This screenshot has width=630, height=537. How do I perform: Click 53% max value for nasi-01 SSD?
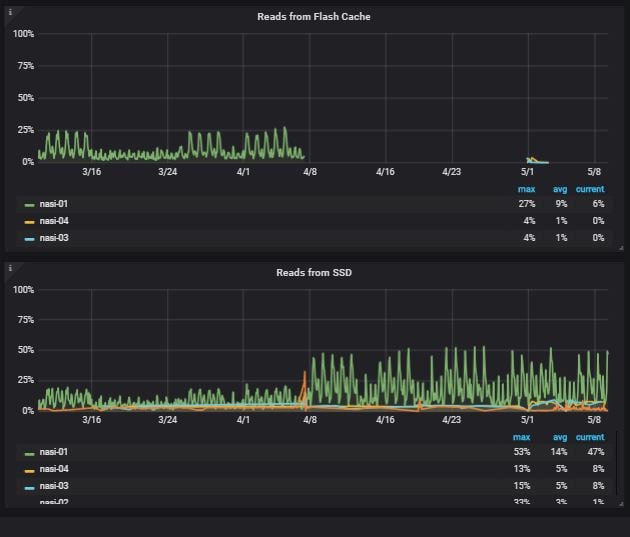(522, 452)
